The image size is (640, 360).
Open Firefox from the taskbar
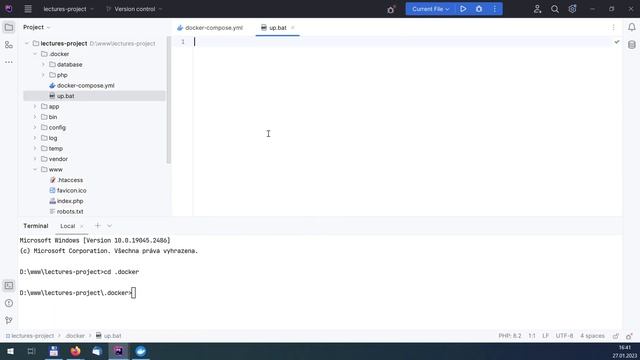pos(75,351)
